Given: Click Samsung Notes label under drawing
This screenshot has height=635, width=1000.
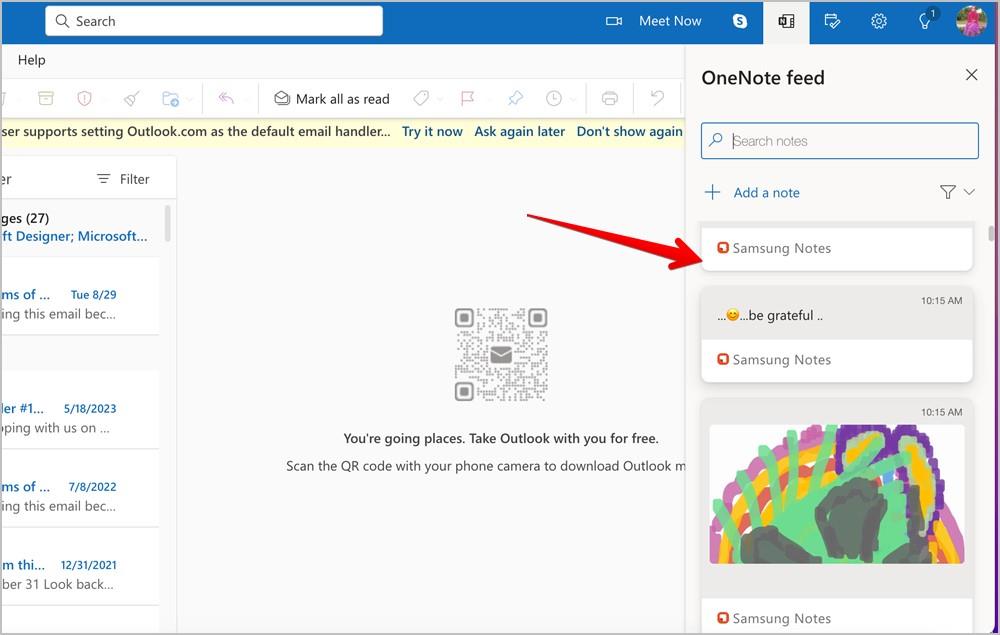Looking at the screenshot, I should 781,618.
